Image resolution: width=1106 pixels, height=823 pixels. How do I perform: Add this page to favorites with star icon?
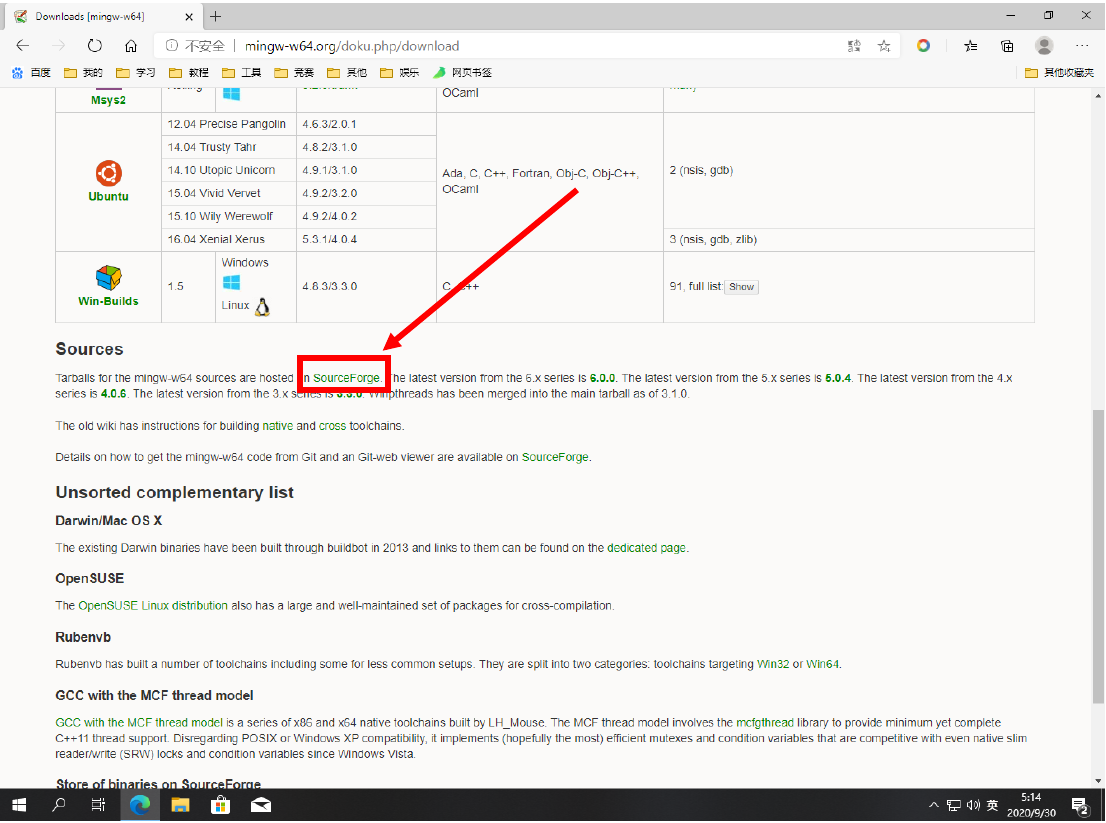click(884, 46)
